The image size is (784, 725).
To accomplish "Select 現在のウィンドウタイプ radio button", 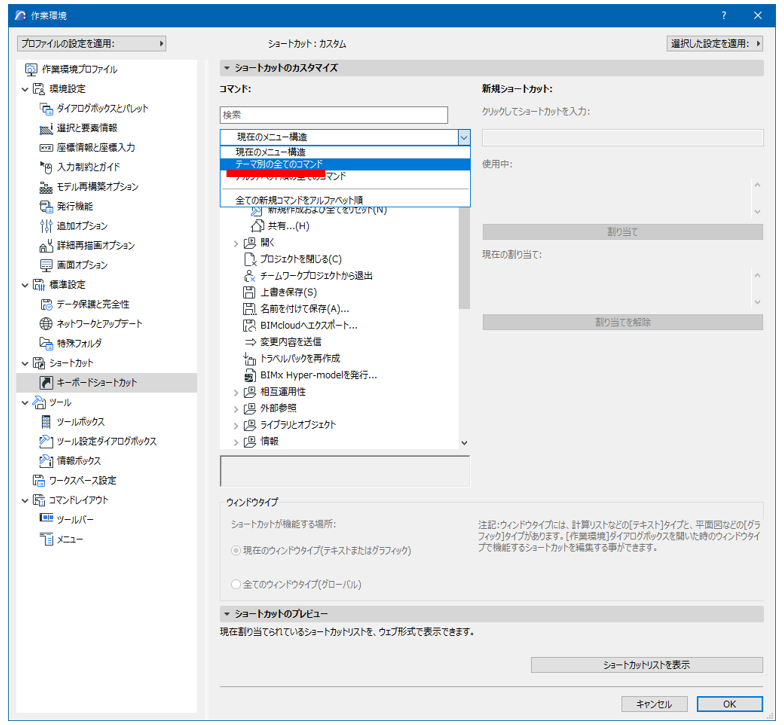I will [x=236, y=550].
